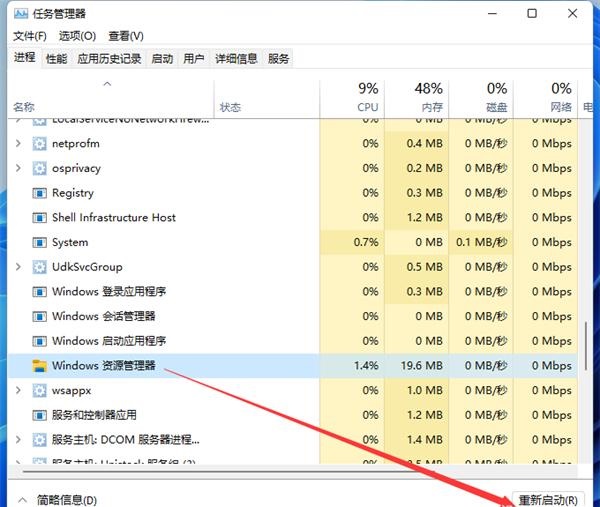Sort by the 状态 column header
The height and width of the screenshot is (507, 600).
tap(267, 99)
